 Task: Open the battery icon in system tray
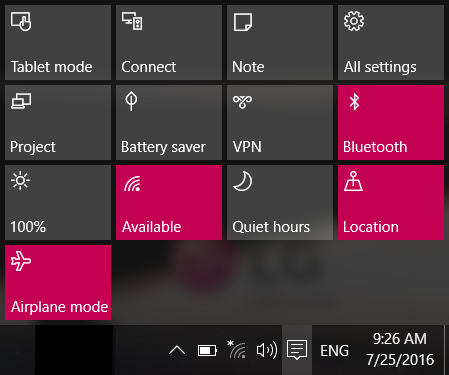click(x=207, y=351)
